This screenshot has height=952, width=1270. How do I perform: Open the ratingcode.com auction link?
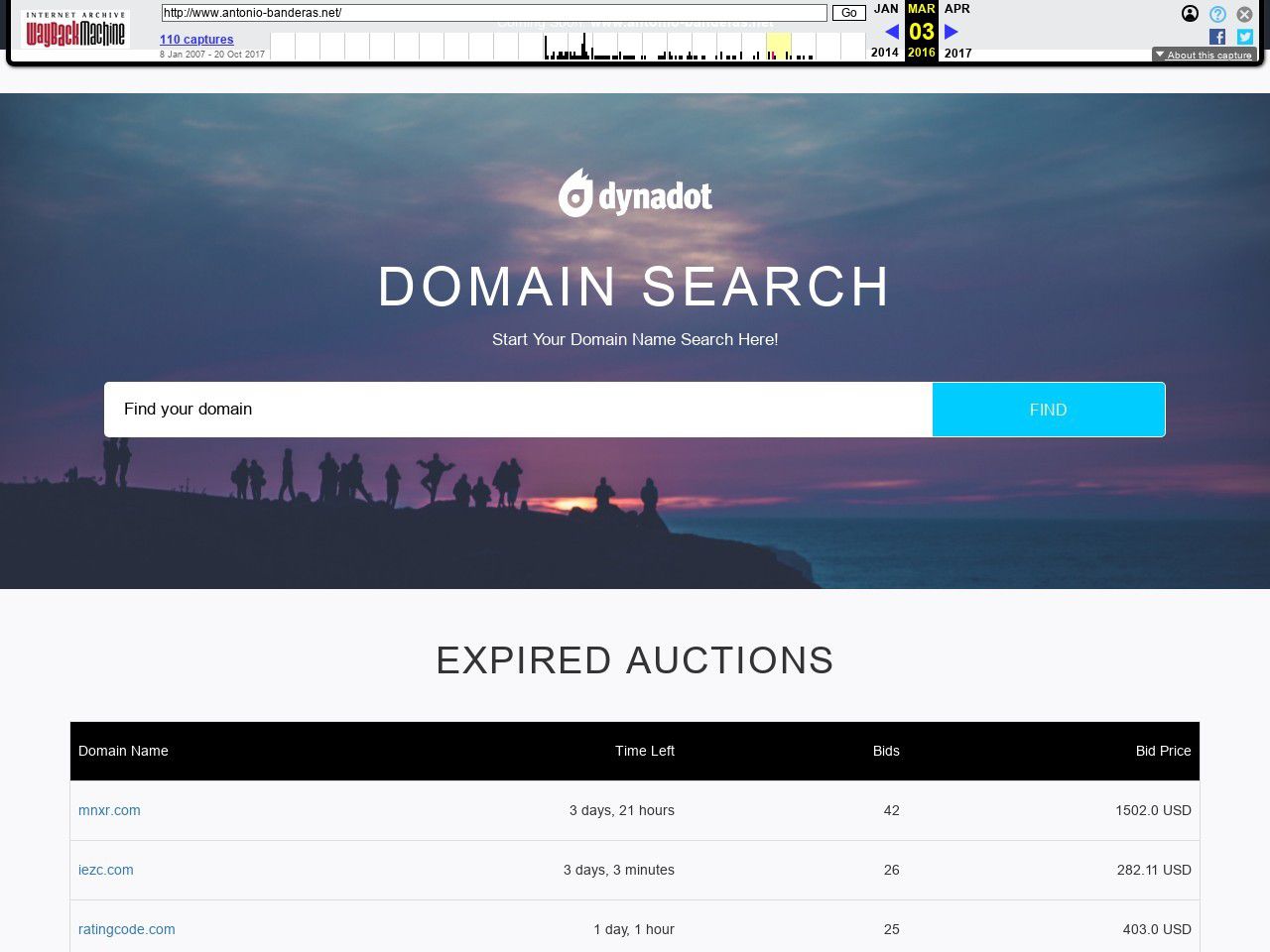pyautogui.click(x=126, y=929)
